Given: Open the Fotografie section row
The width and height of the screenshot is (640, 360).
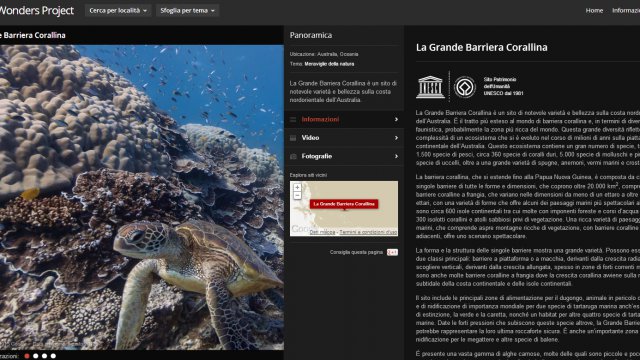Looking at the screenshot, I should pos(344,156).
